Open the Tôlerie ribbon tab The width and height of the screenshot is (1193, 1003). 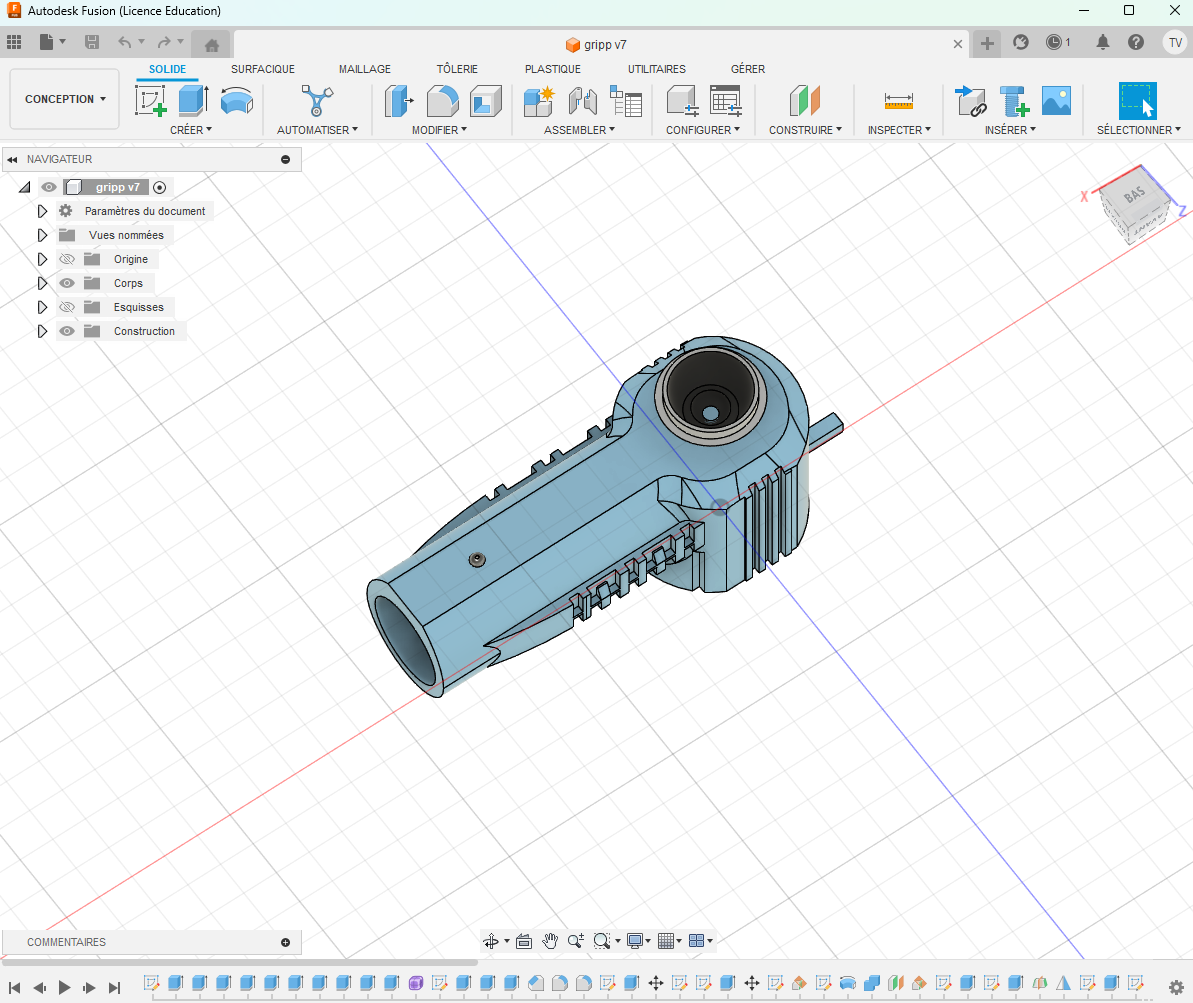[x=457, y=69]
